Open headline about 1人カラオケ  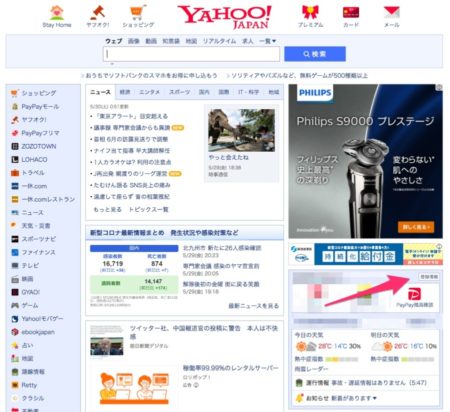point(132,162)
